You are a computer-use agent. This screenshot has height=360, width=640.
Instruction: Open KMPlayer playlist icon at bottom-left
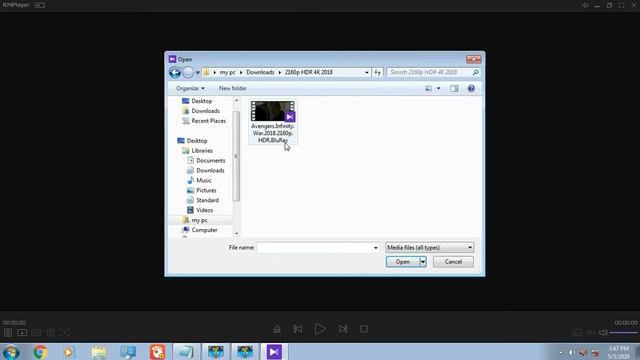[x=8, y=333]
